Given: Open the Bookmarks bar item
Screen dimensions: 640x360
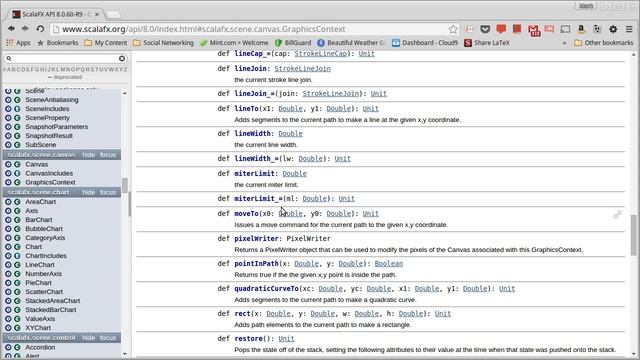Looking at the screenshot, I should pyautogui.click(x=58, y=42).
